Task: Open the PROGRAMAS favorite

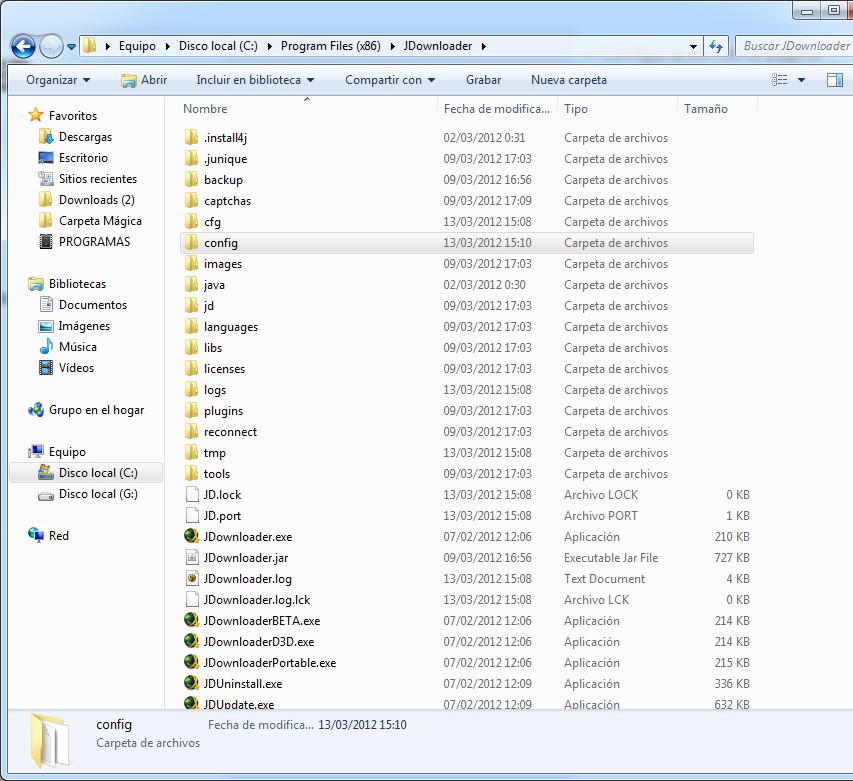Action: (95, 241)
